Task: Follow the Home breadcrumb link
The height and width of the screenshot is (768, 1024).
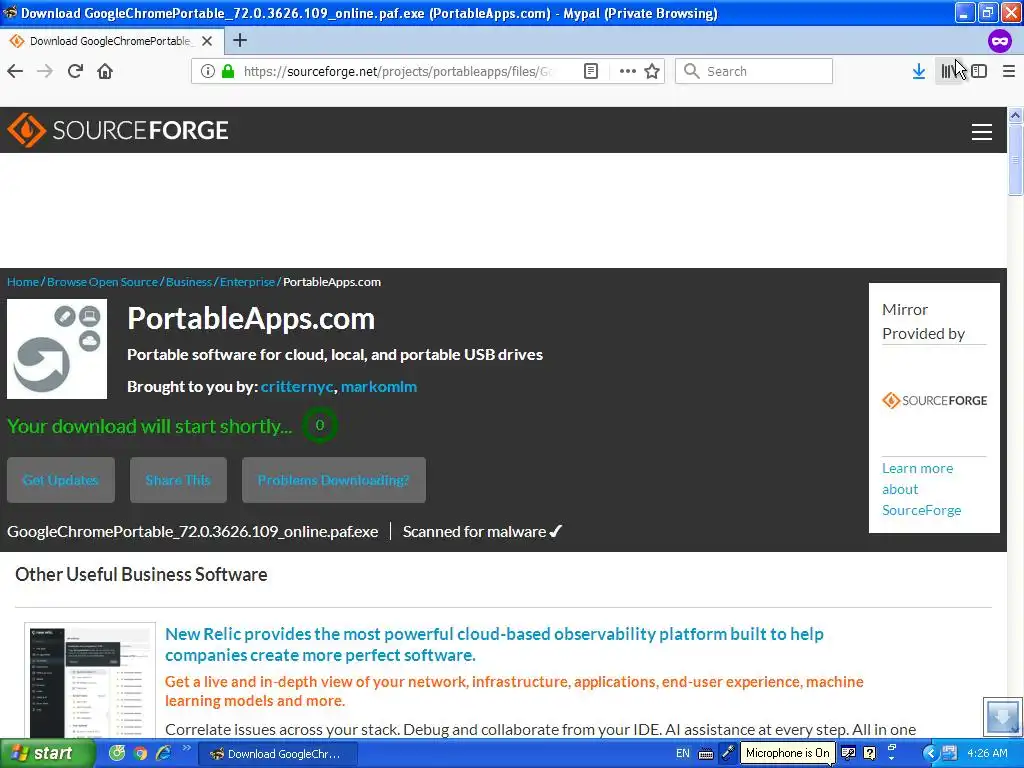Action: 23,282
